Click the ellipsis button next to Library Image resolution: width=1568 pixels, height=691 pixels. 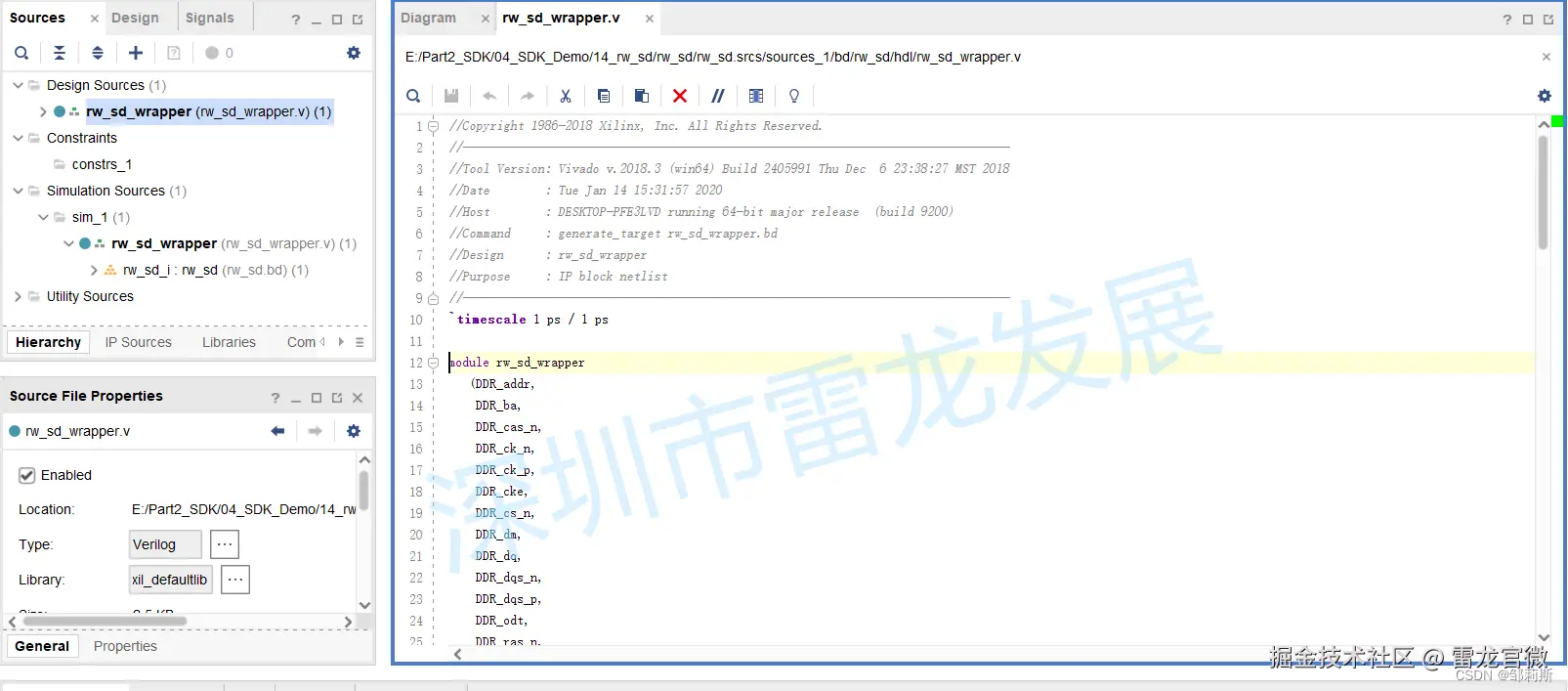point(235,580)
